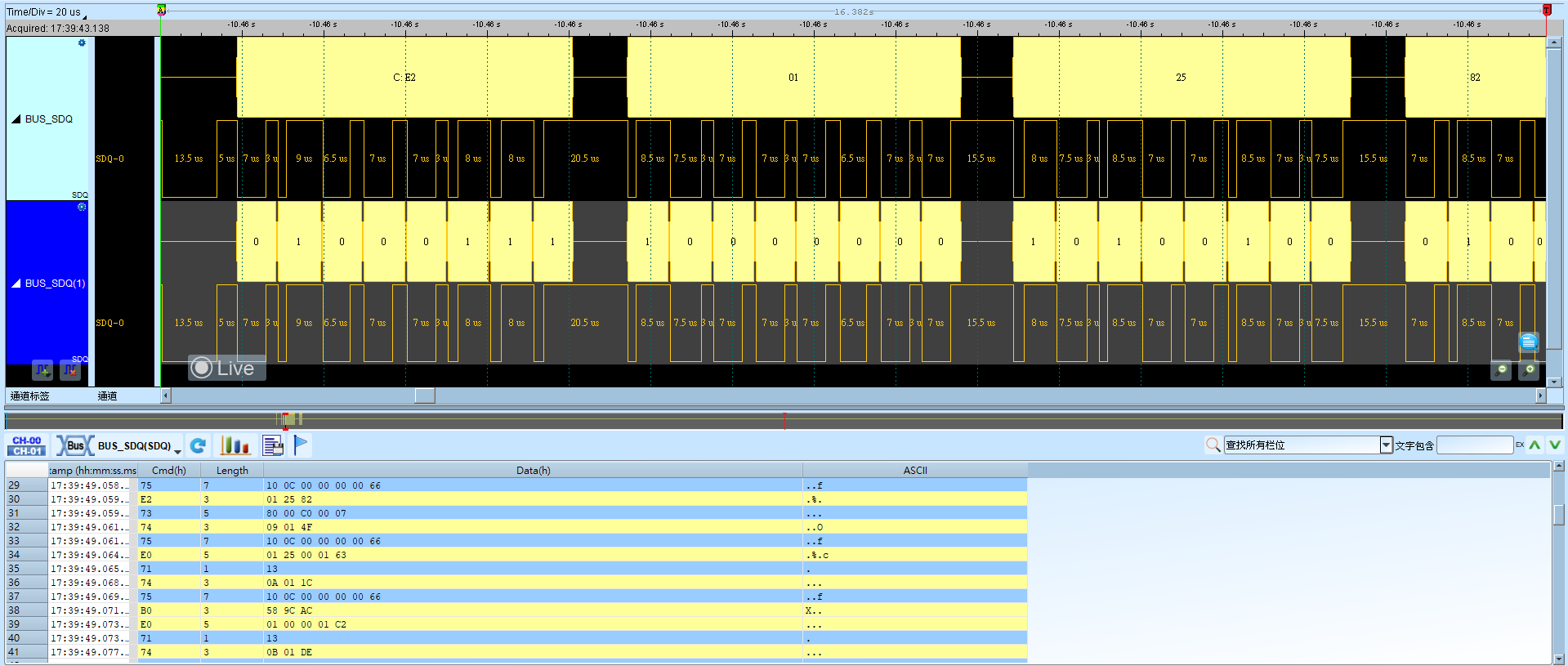Open the search field scope dropdown
Screen dimensions: 1568x666
coord(1386,445)
